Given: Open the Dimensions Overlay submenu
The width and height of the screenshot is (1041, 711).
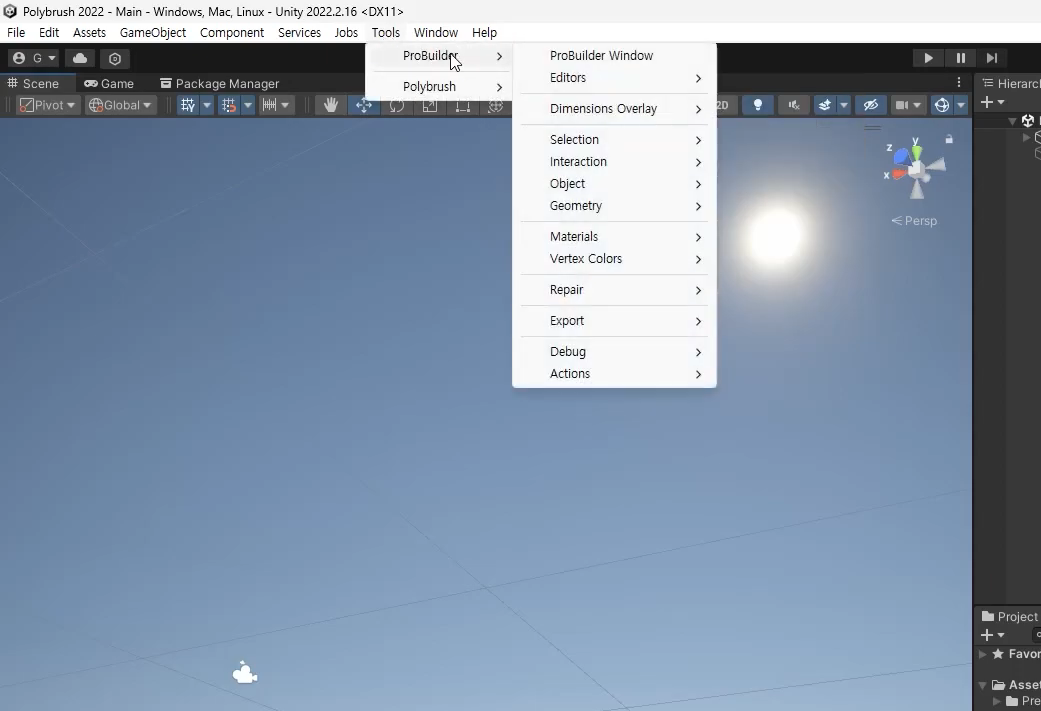Looking at the screenshot, I should (614, 109).
